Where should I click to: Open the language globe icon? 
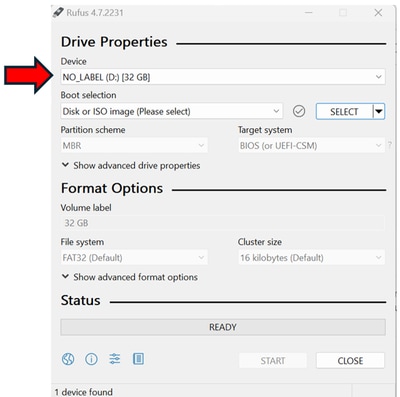coord(68,359)
